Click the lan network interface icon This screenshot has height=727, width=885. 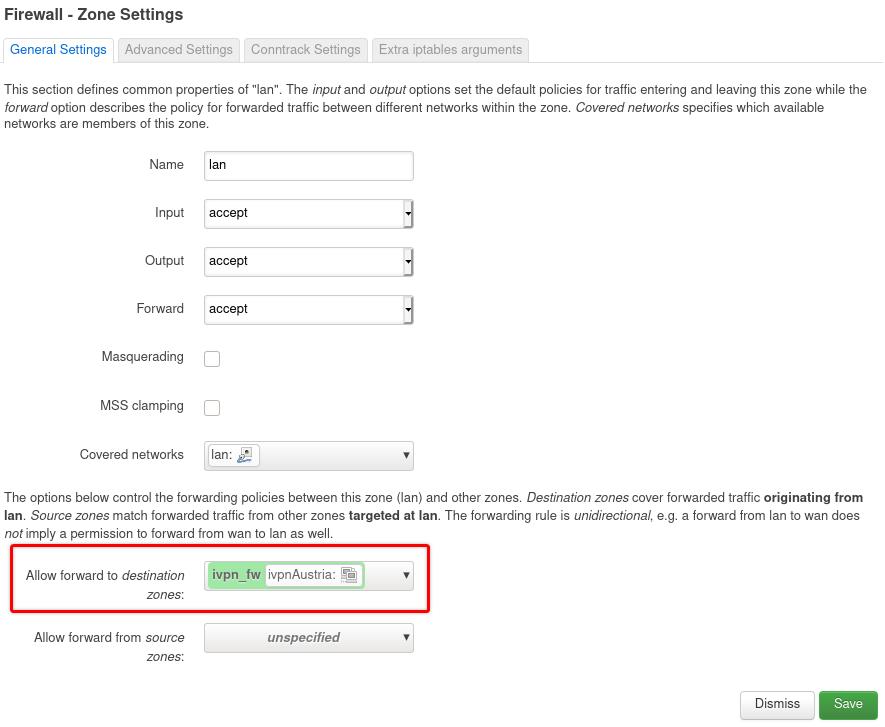click(x=246, y=455)
